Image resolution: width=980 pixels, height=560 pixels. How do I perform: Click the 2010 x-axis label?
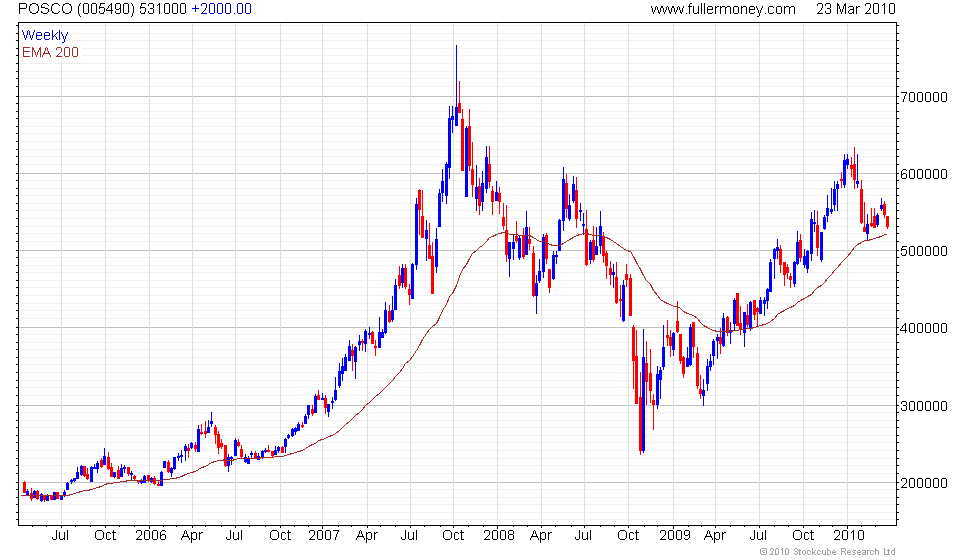pyautogui.click(x=849, y=536)
